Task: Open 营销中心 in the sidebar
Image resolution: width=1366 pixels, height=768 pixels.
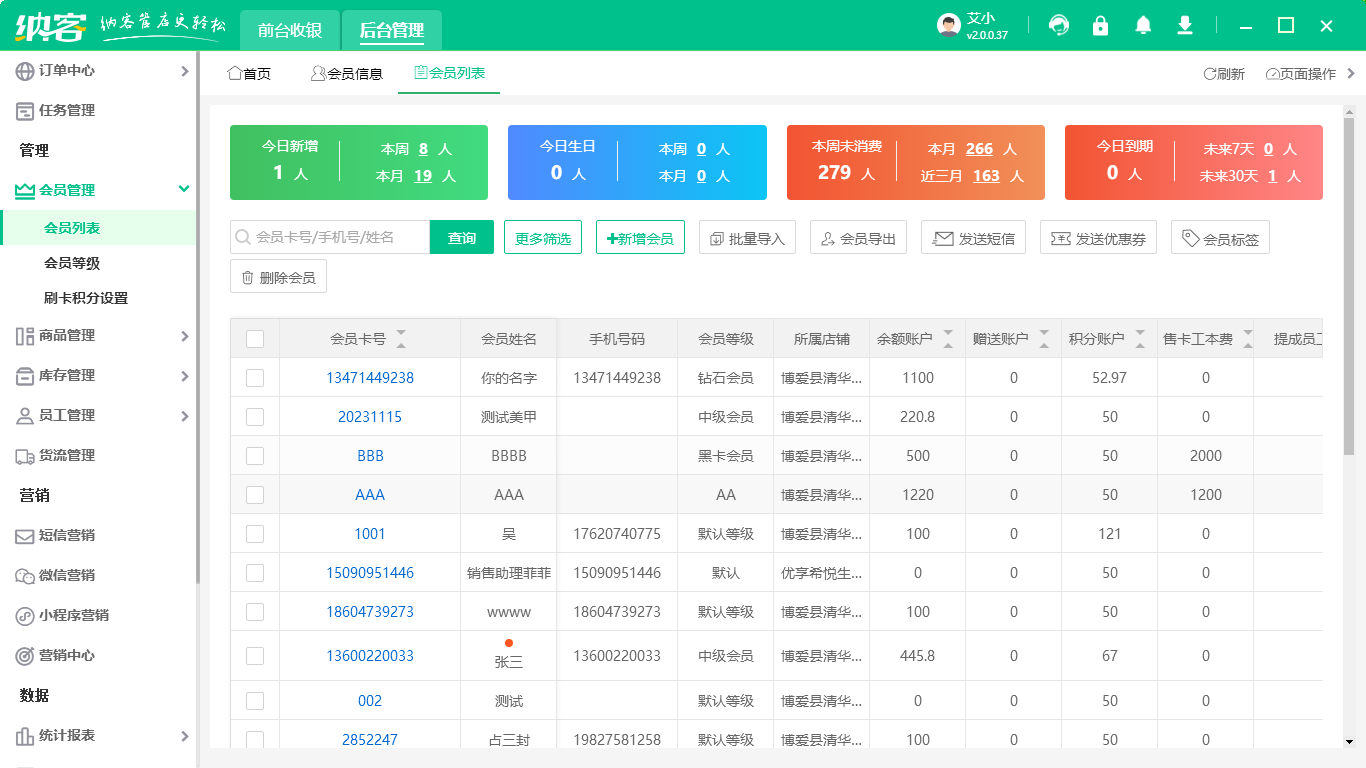Action: pos(67,655)
